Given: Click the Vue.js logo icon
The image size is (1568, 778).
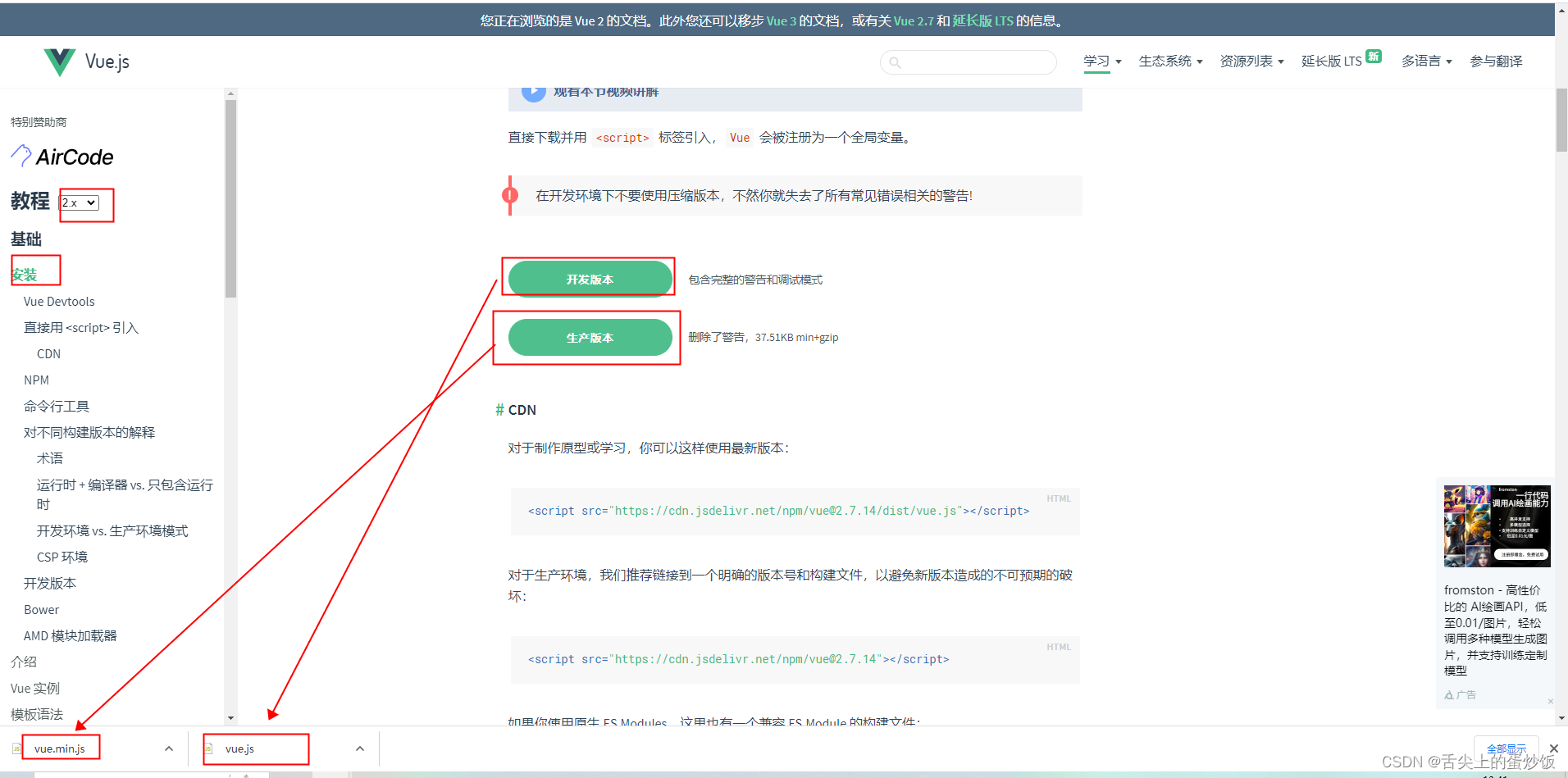Looking at the screenshot, I should pos(59,61).
